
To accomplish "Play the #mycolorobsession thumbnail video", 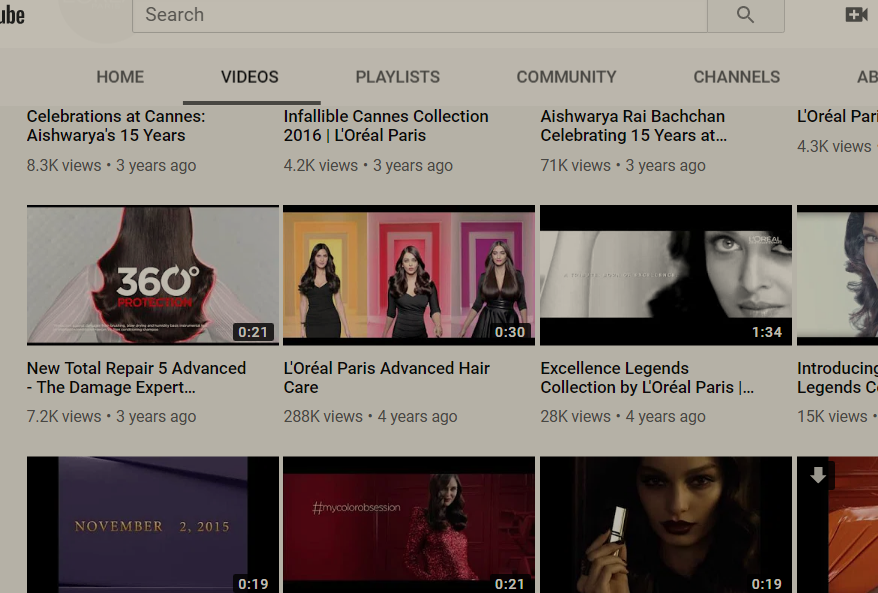I will pos(409,525).
